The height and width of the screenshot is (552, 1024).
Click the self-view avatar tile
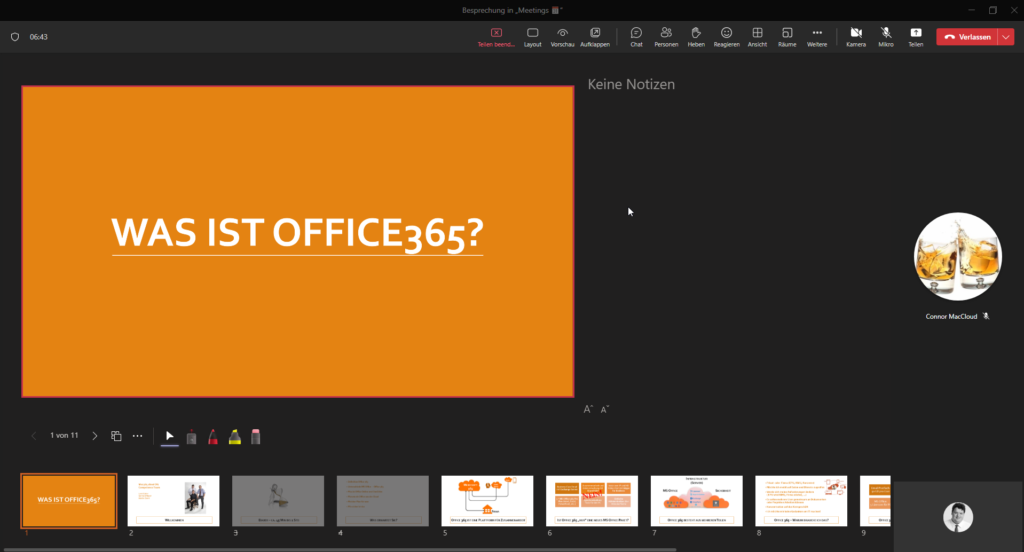click(958, 517)
